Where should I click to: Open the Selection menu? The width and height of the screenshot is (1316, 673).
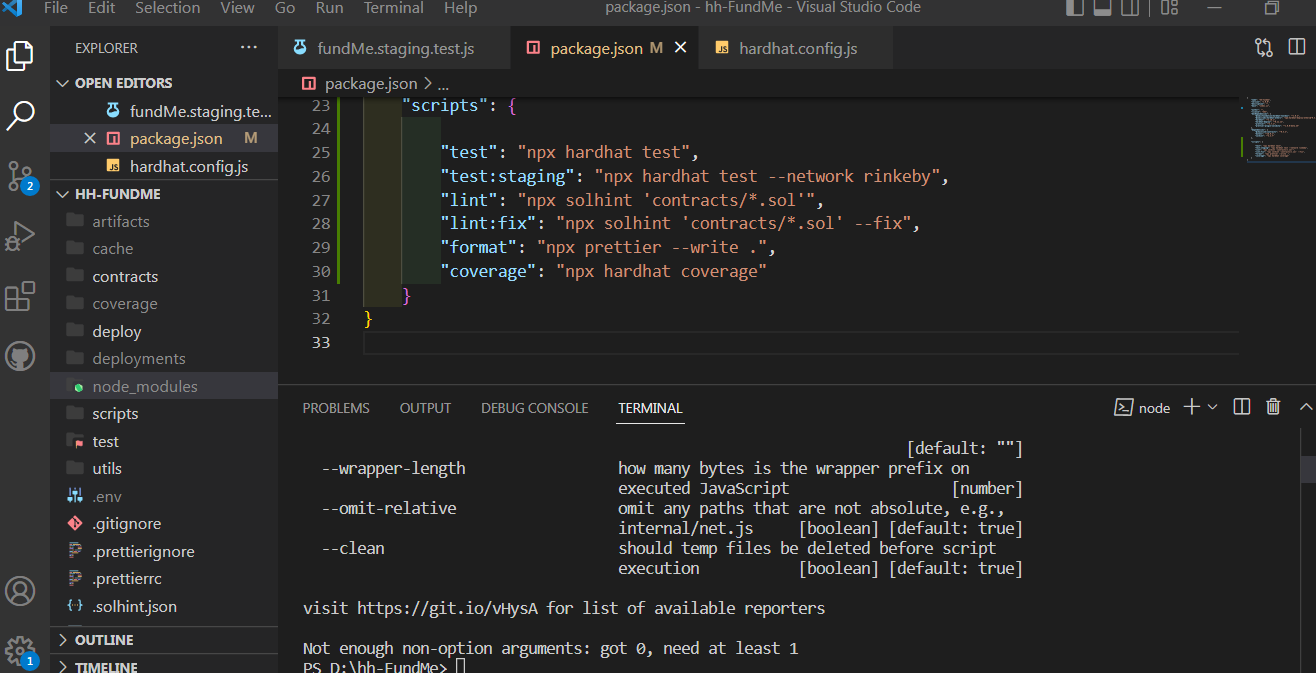[168, 8]
